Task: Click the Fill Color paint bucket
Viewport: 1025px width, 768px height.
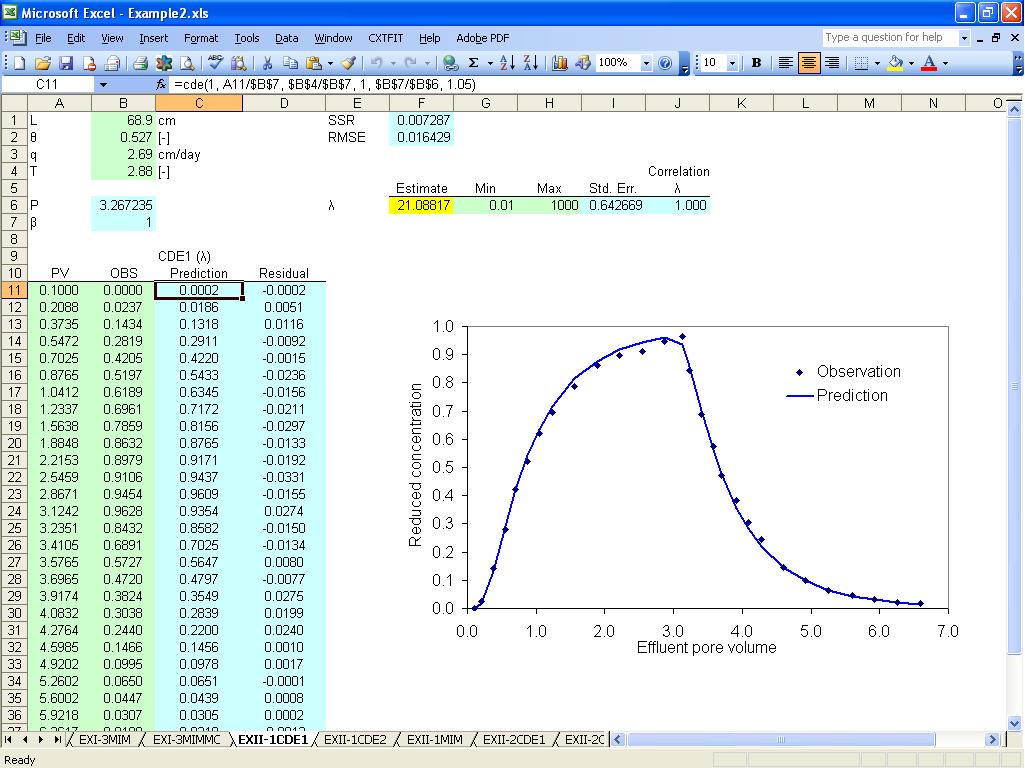Action: click(895, 63)
